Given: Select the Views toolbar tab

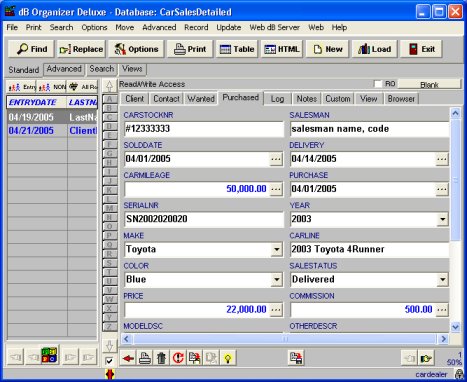Looking at the screenshot, I should 132,69.
